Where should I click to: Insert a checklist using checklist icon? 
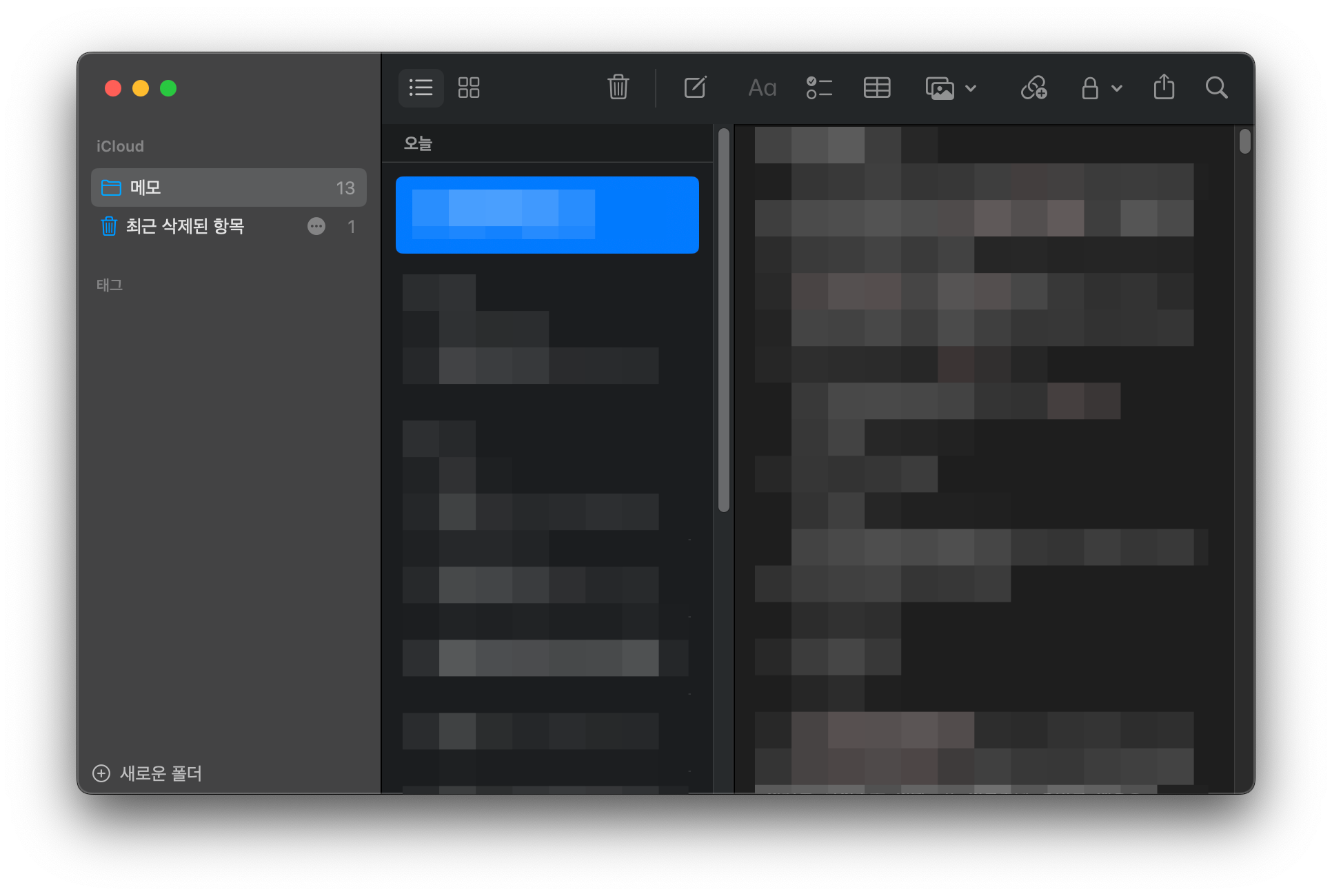tap(819, 88)
